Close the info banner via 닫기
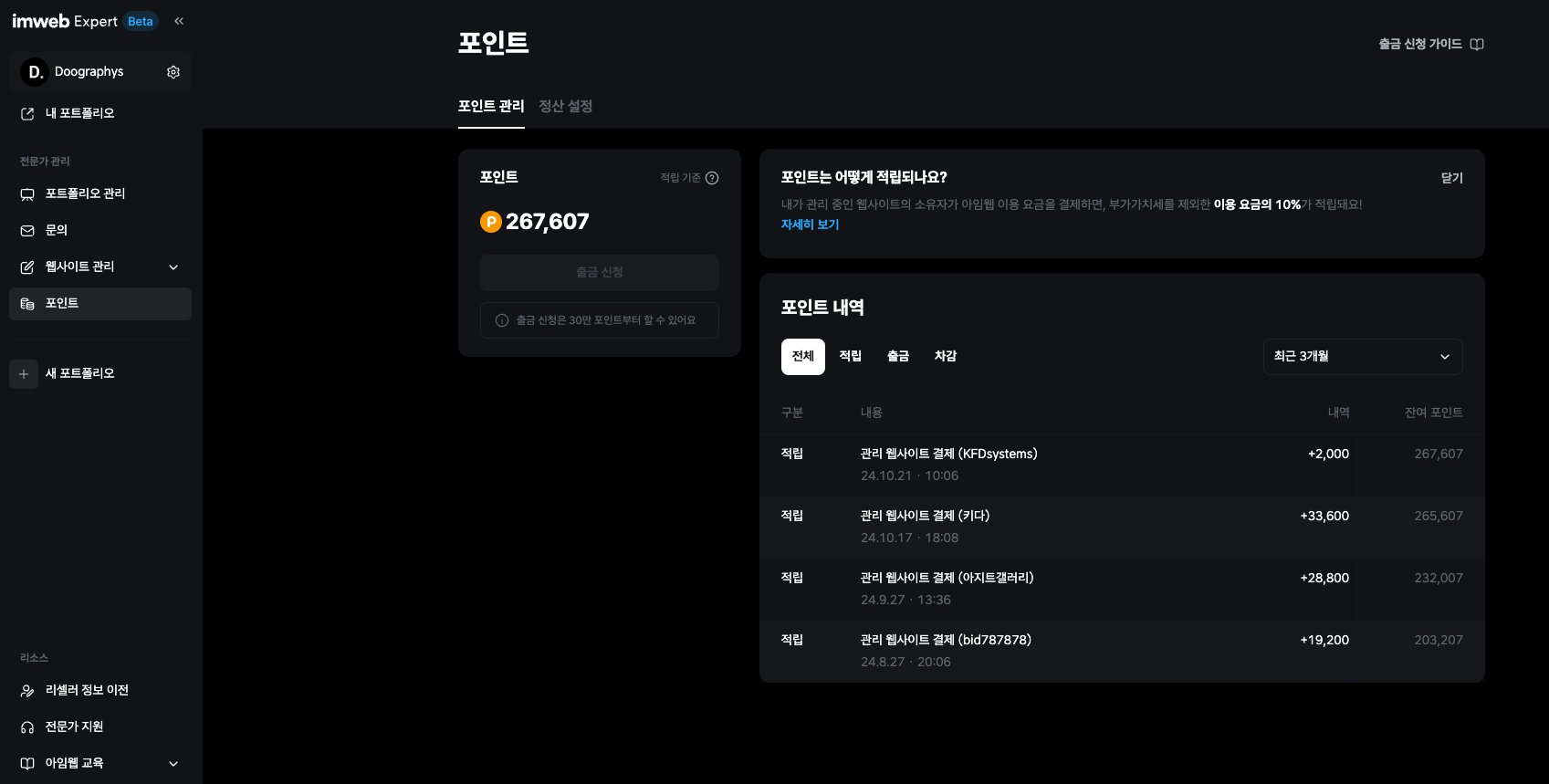 1452,178
